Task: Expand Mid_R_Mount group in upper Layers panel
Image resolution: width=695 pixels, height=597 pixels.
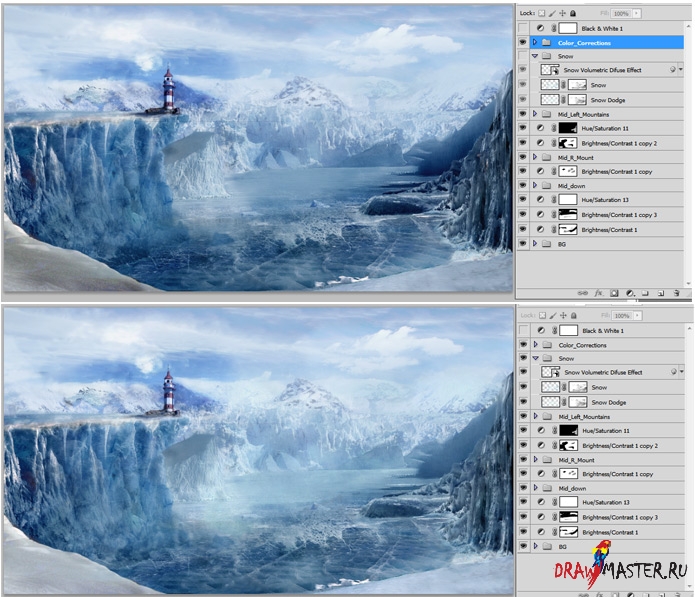Action: (x=535, y=157)
